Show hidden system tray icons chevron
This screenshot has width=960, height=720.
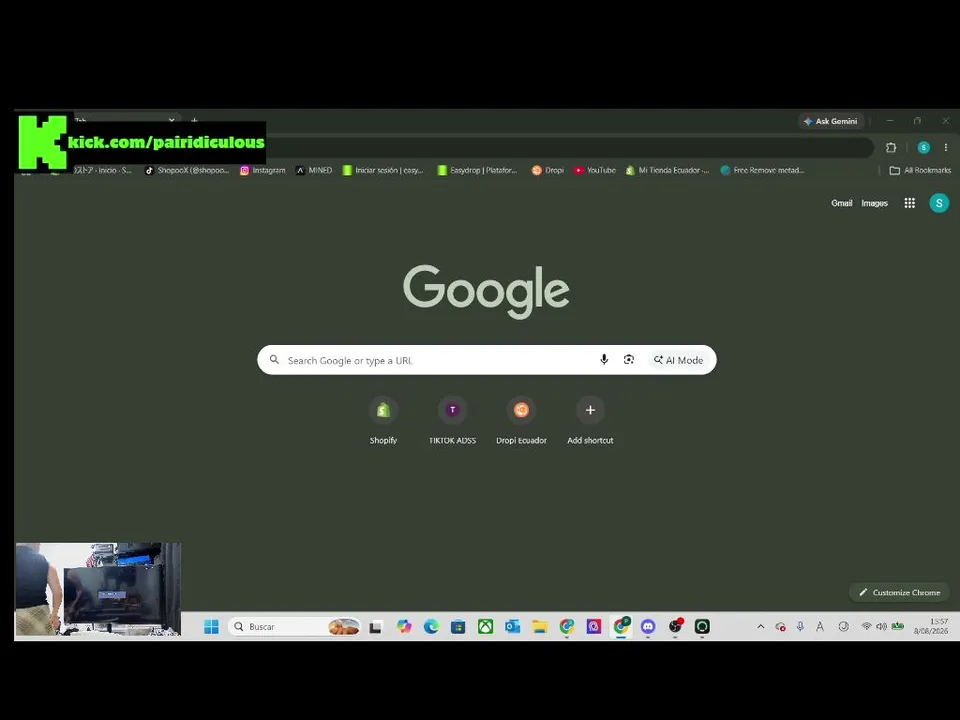point(760,626)
